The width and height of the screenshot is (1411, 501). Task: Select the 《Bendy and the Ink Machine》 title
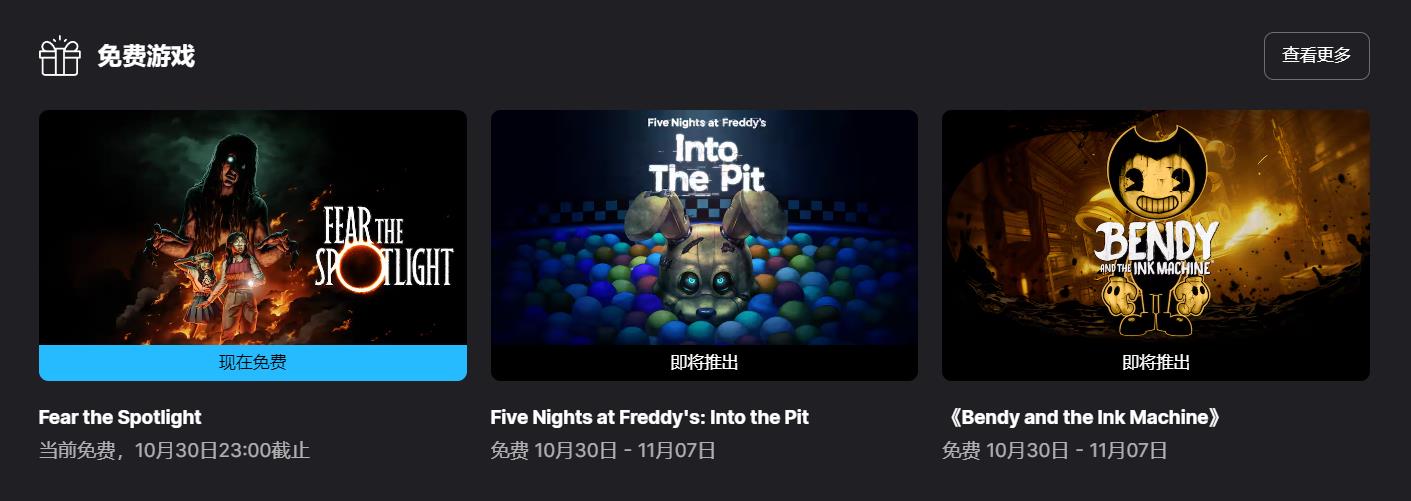[1082, 417]
